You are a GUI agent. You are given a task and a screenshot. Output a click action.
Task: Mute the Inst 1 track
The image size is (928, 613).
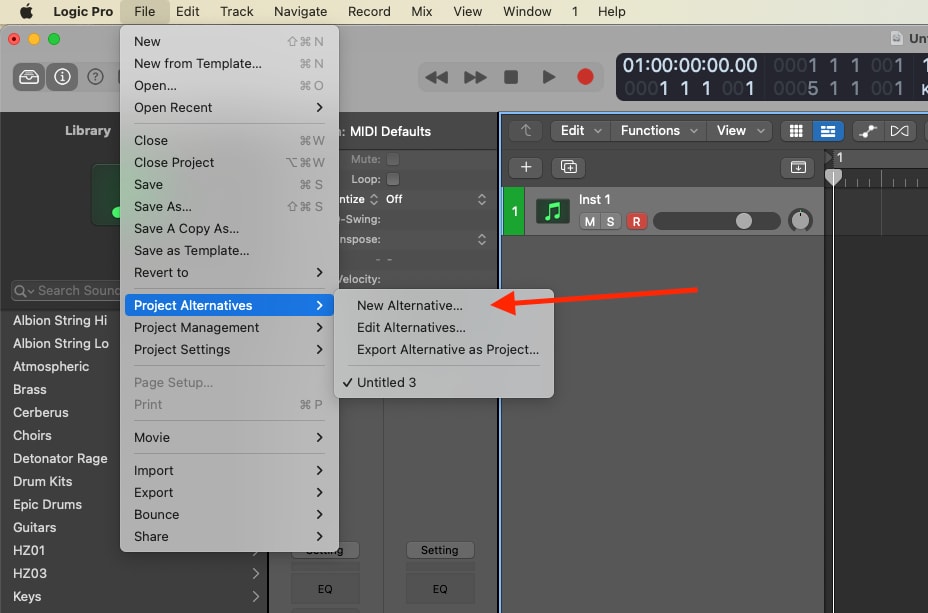[589, 221]
